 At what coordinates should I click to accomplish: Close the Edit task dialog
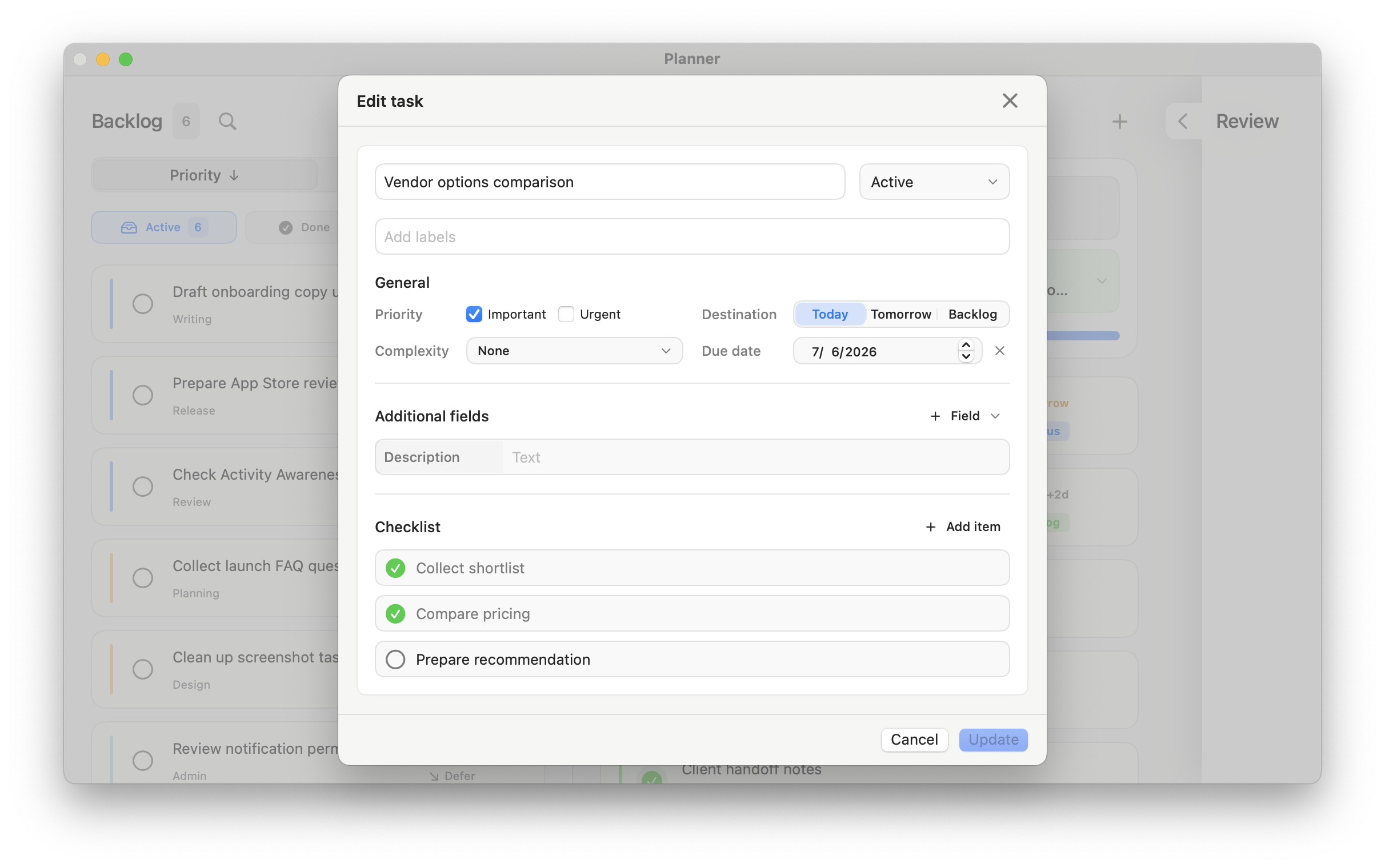point(1010,101)
